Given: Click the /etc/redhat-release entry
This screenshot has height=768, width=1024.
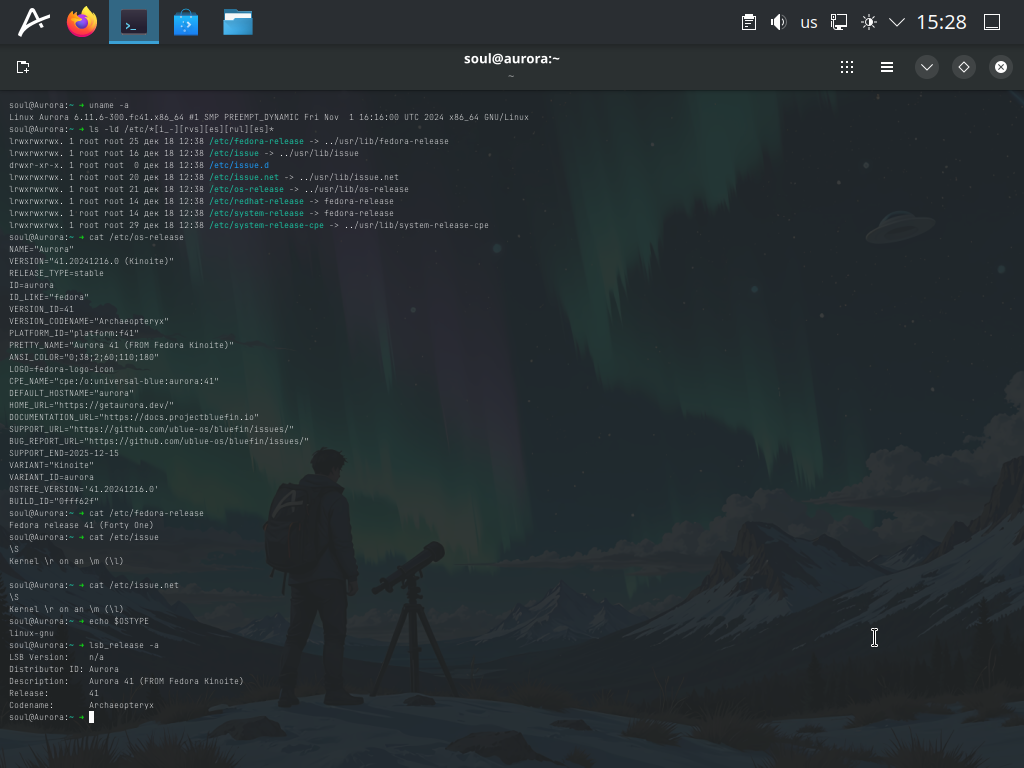Looking at the screenshot, I should click(x=257, y=201).
